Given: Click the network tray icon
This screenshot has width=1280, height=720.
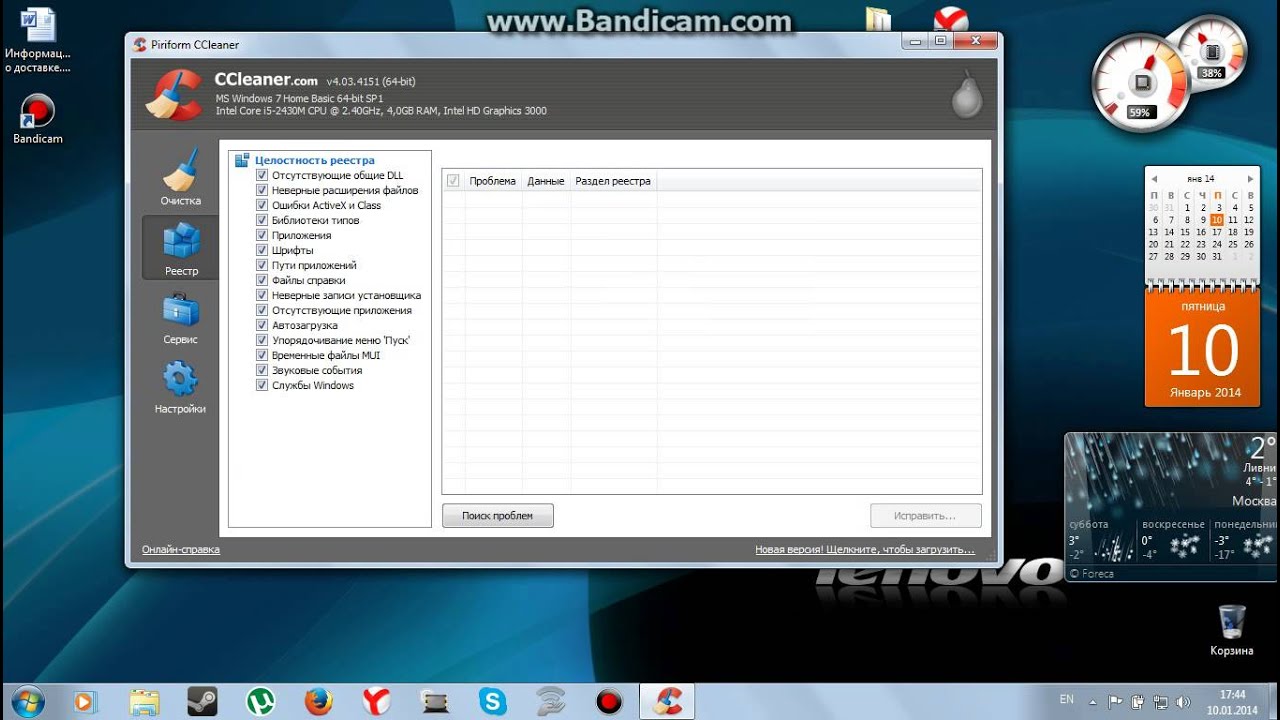Looking at the screenshot, I should pos(1161,701).
